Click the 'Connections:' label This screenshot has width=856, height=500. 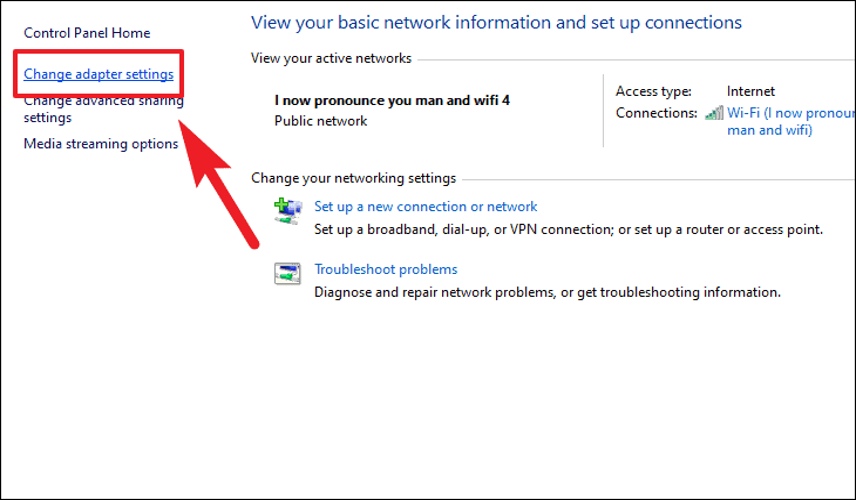[x=657, y=113]
